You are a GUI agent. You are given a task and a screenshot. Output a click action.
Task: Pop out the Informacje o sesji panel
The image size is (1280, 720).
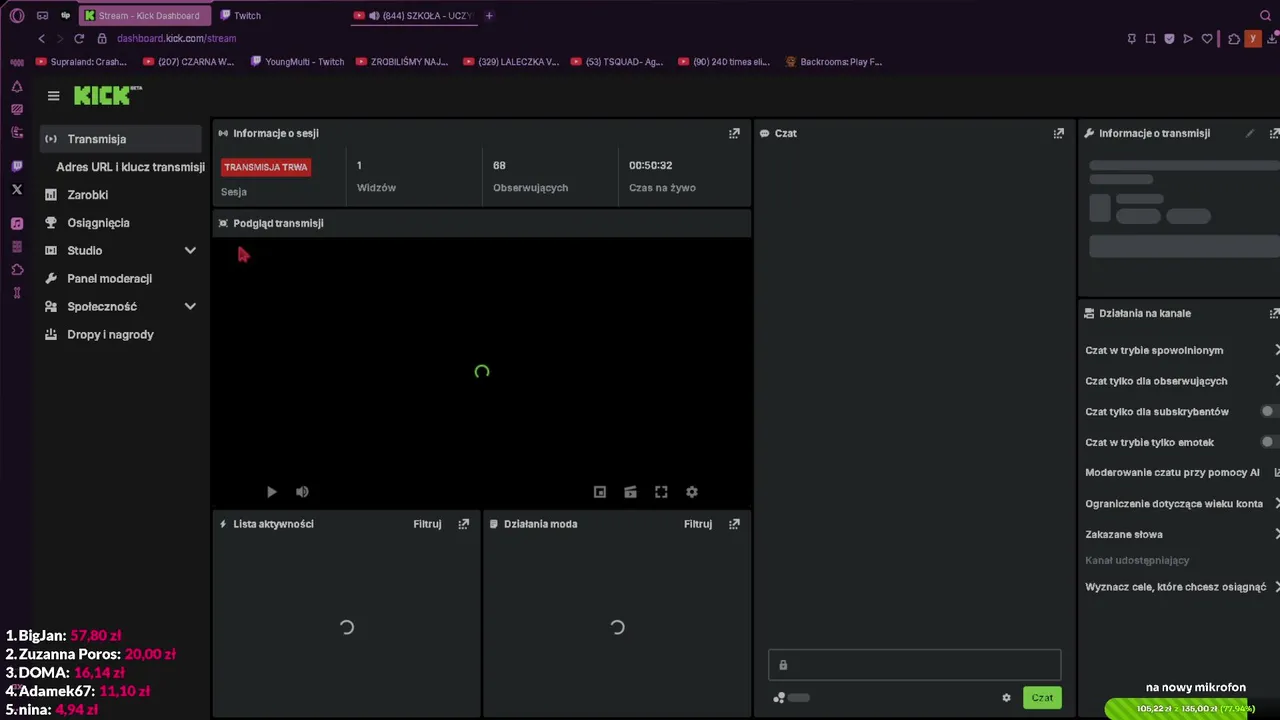tap(734, 133)
